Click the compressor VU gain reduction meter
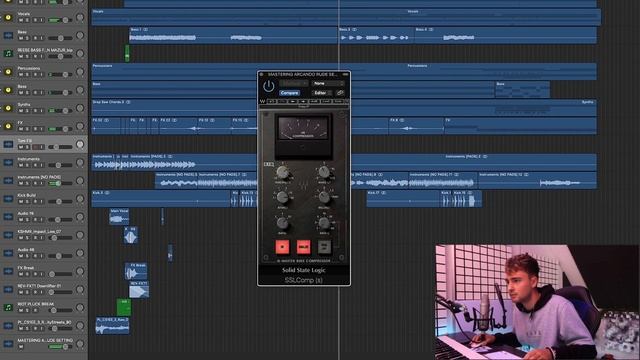640x360 pixels. (x=303, y=129)
